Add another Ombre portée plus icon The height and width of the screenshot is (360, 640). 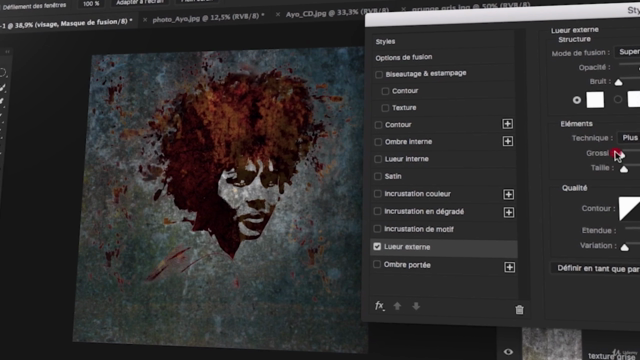(509, 267)
